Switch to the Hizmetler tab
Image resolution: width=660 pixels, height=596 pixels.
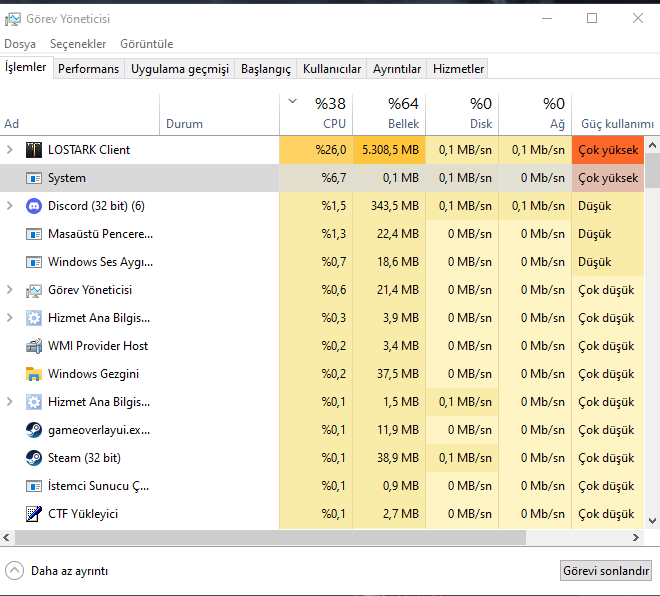pyautogui.click(x=458, y=69)
